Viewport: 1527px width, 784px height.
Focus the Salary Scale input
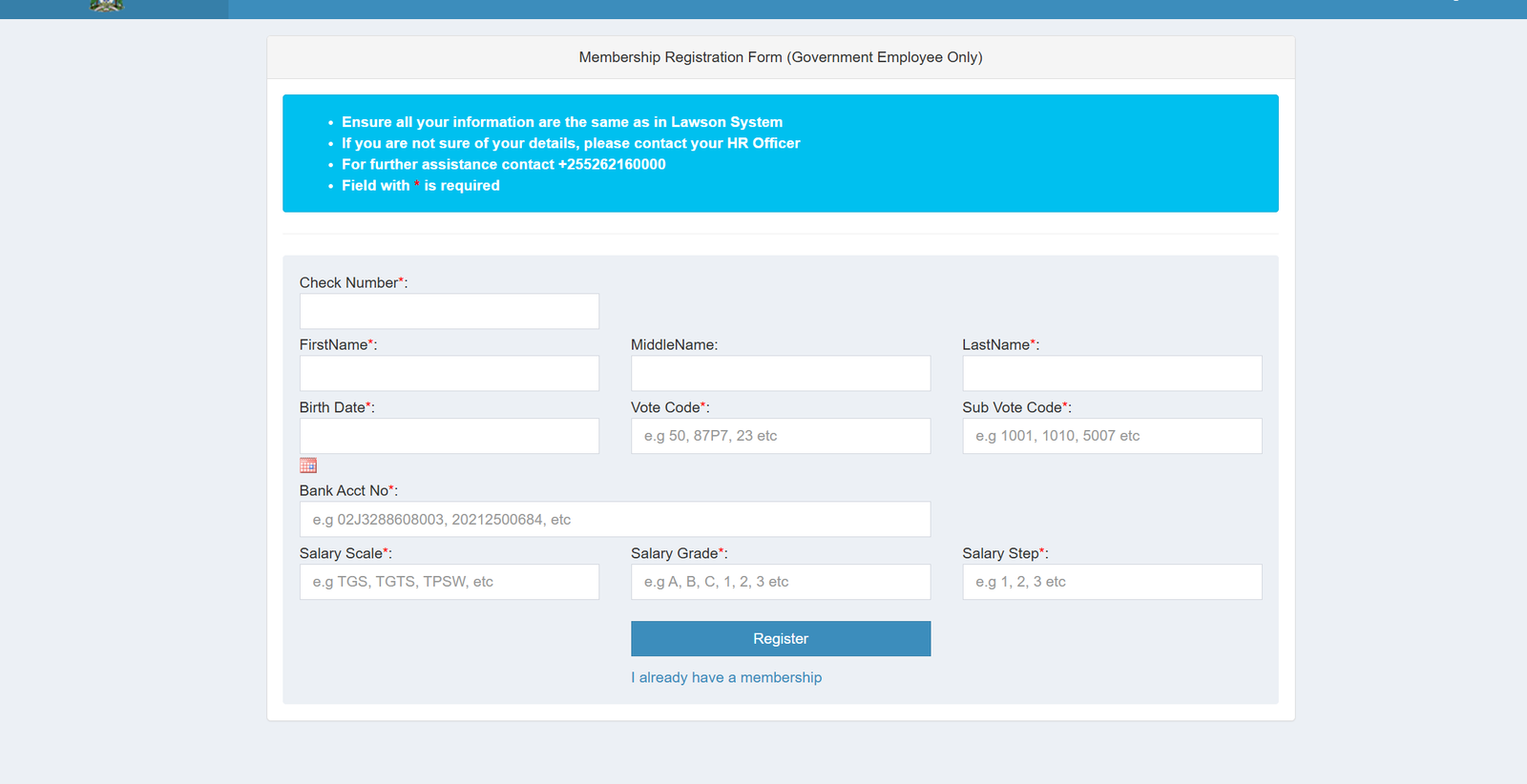pos(449,582)
